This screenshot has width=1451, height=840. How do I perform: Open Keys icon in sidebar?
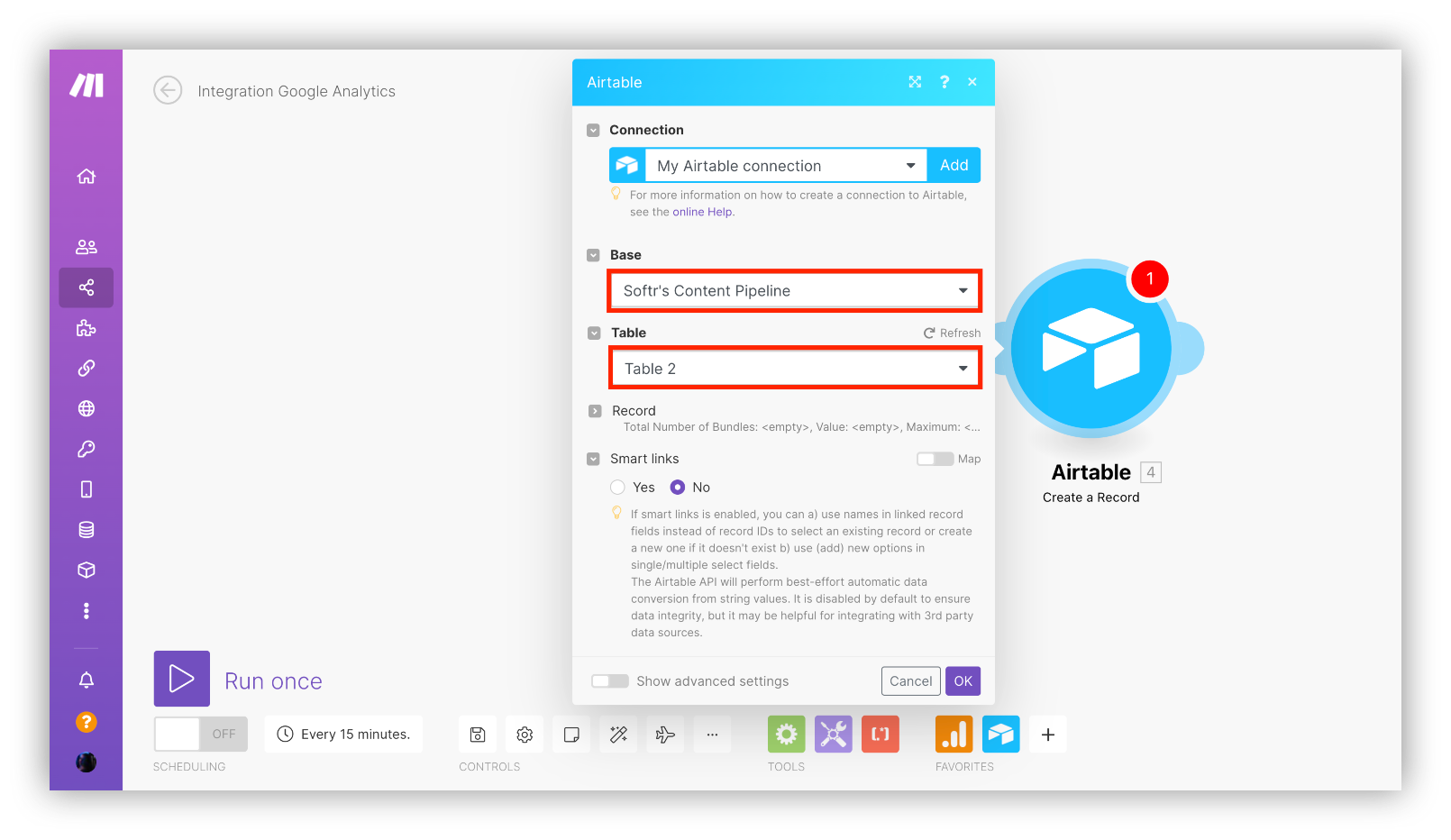coord(87,449)
